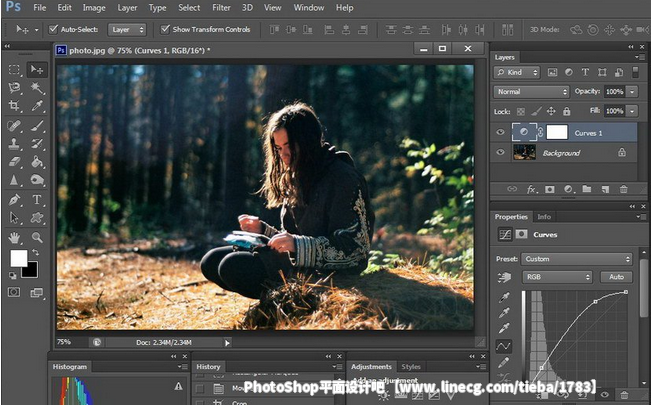Switch to the Styles tab
The height and width of the screenshot is (406, 652).
(411, 366)
